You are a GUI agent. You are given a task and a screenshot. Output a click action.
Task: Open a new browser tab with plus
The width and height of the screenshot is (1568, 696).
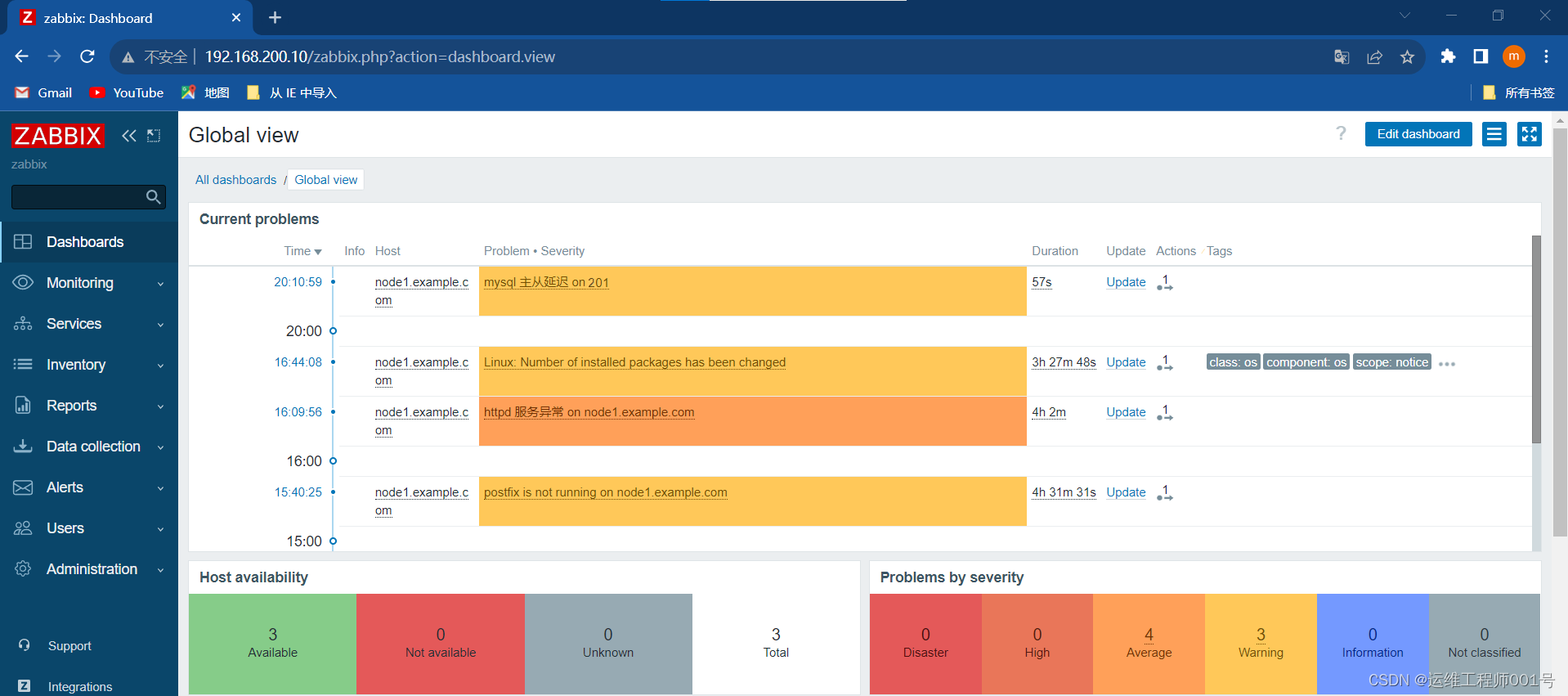pos(275,17)
